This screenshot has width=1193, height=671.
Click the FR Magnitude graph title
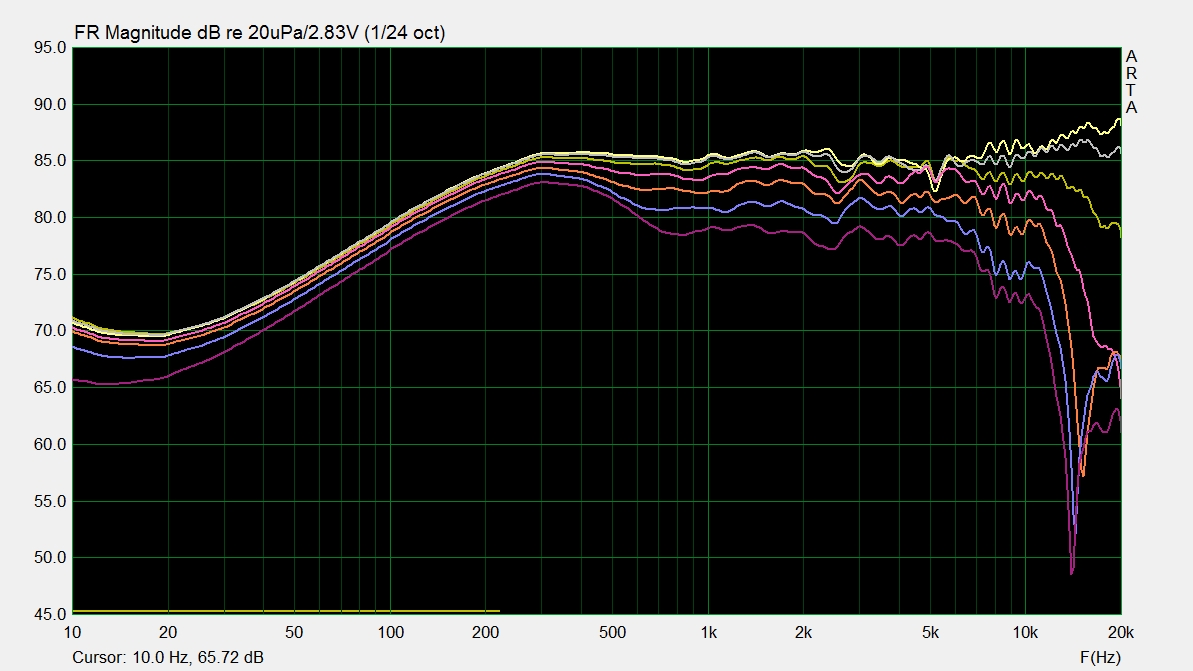(x=260, y=33)
